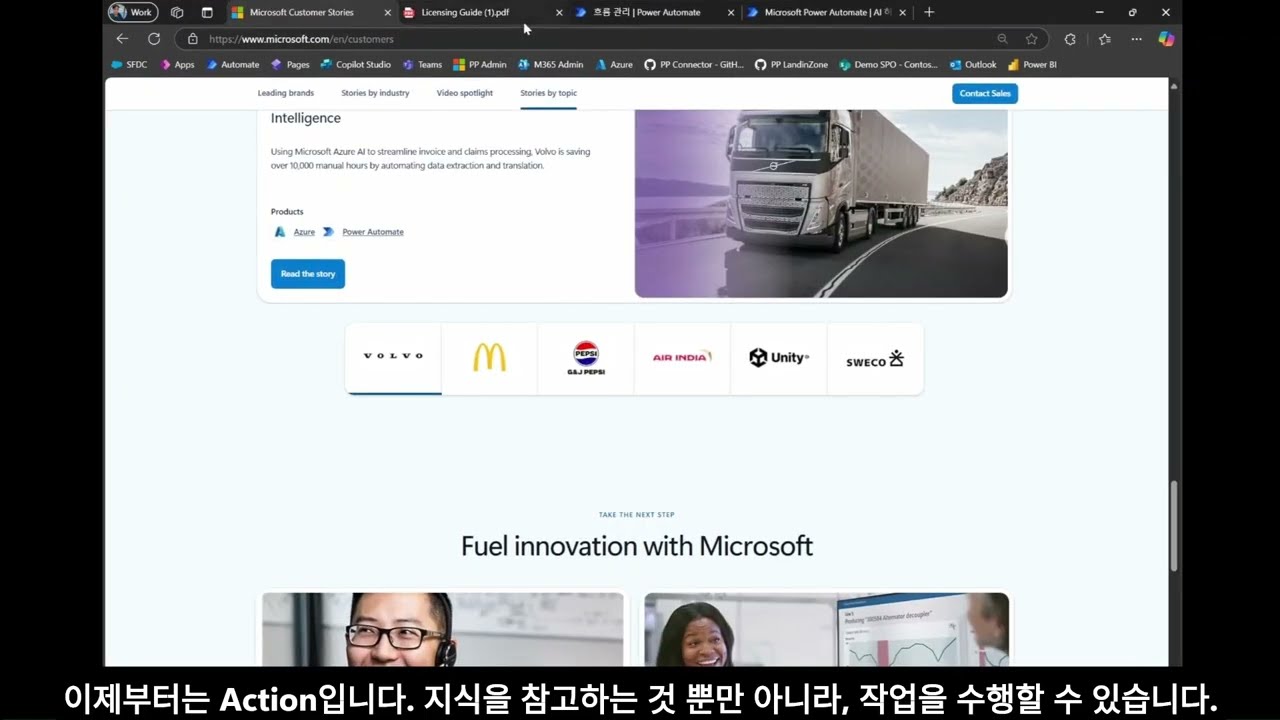Go back using the back arrow
This screenshot has width=1280, height=720.
pyautogui.click(x=122, y=39)
